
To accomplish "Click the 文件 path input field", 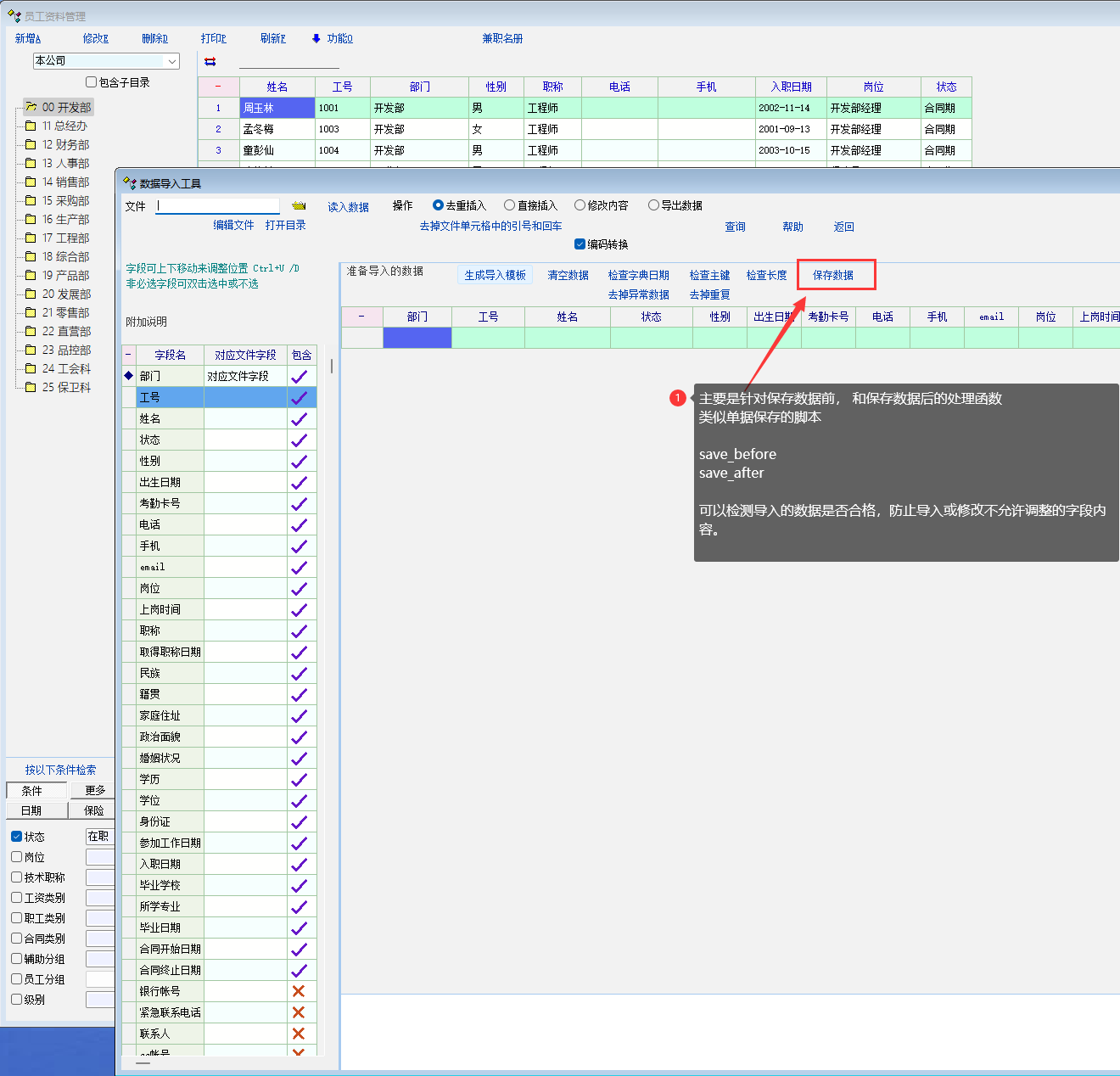I will click(218, 206).
